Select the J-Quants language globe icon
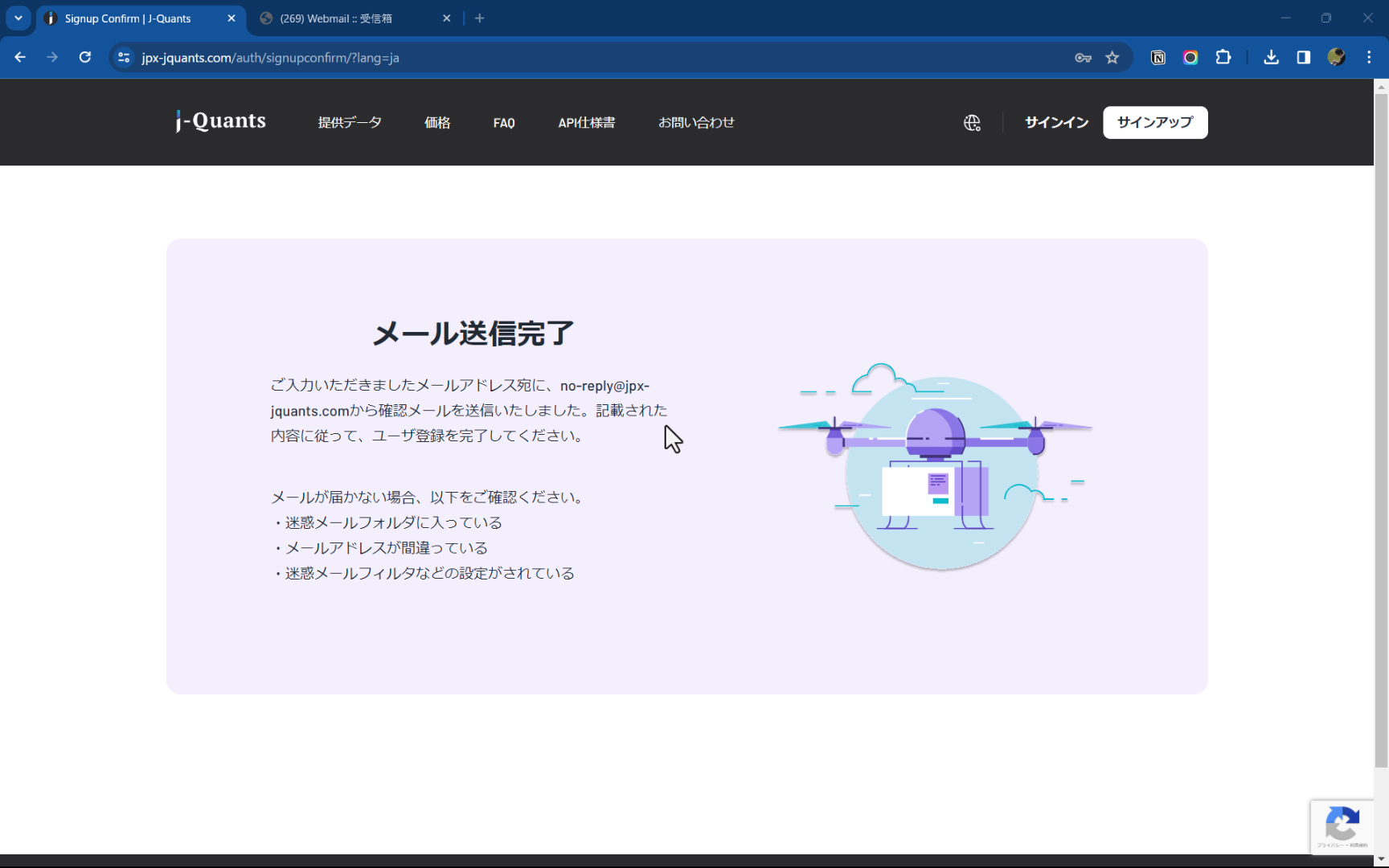The image size is (1389, 868). pos(972,122)
